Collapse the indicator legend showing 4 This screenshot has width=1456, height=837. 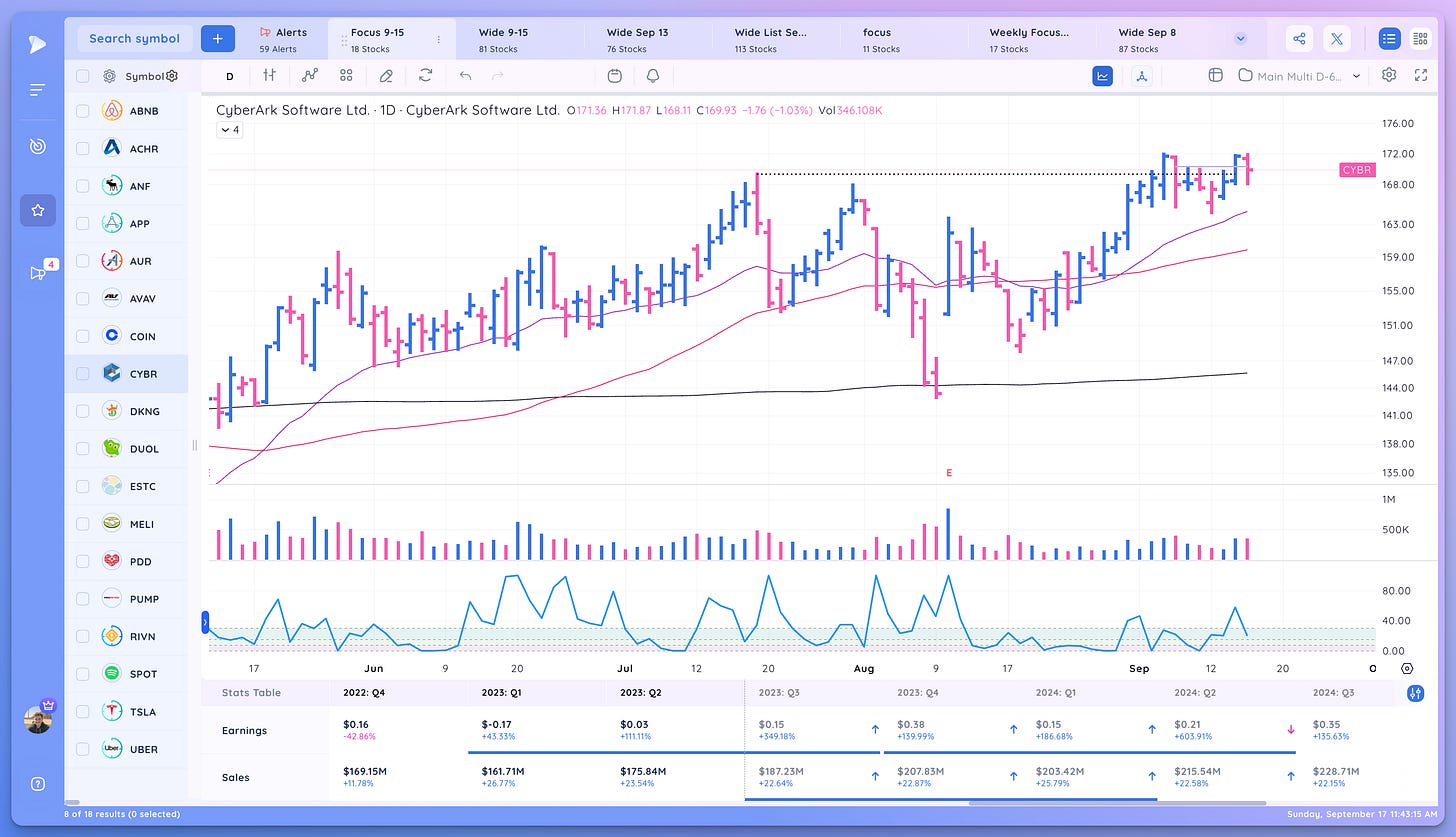(229, 130)
